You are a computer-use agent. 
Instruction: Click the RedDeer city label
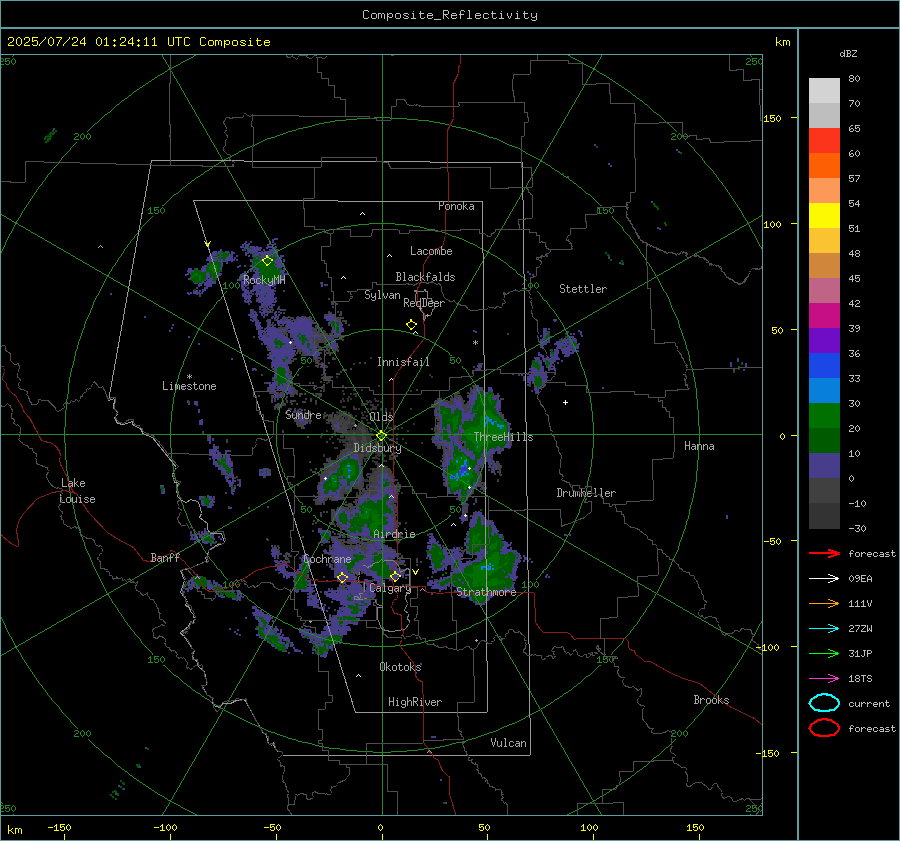424,303
